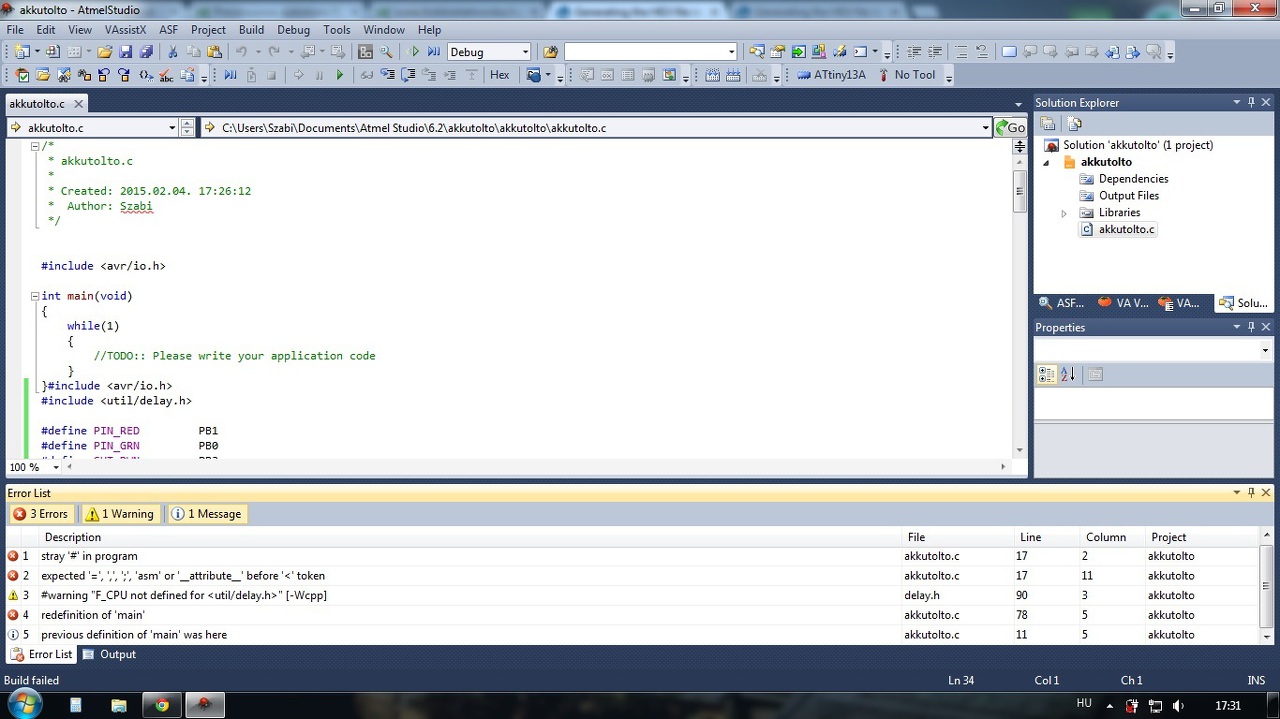This screenshot has height=719, width=1280.
Task: Click the editor horizontal scrollbar
Action: pyautogui.click(x=535, y=467)
